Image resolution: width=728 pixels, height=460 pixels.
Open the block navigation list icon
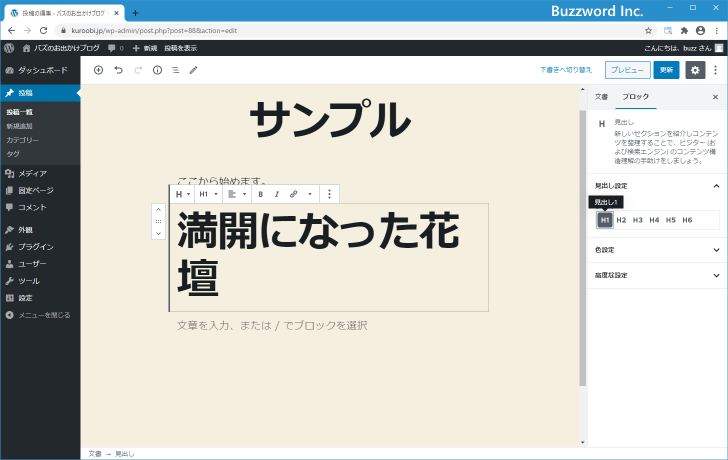(176, 70)
